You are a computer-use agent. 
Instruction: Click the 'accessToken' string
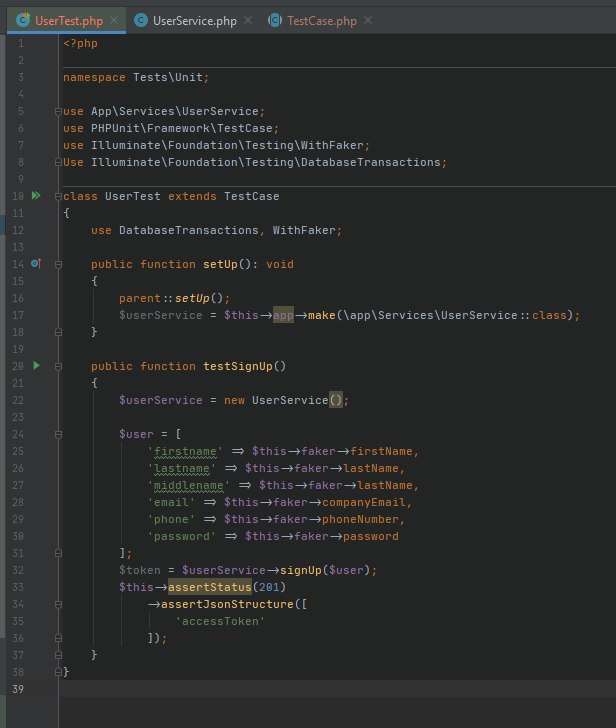[220, 621]
